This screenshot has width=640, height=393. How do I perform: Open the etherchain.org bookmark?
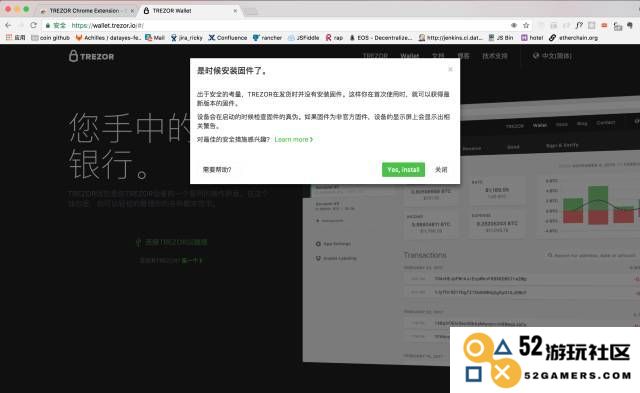point(573,38)
